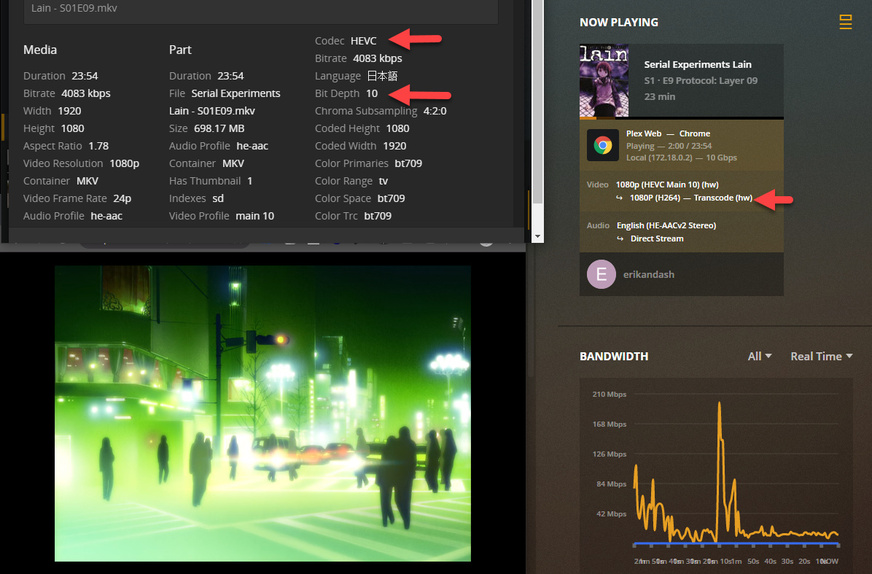Click the 23 min duration text
Image resolution: width=872 pixels, height=574 pixels.
(x=660, y=96)
